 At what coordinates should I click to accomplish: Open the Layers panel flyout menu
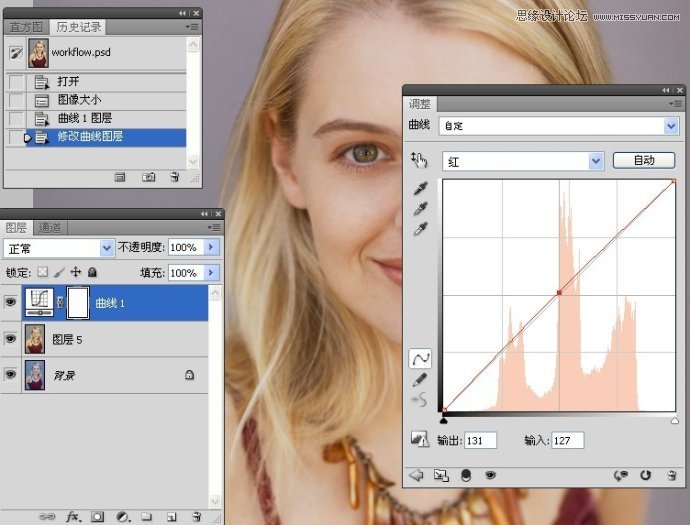(x=213, y=228)
